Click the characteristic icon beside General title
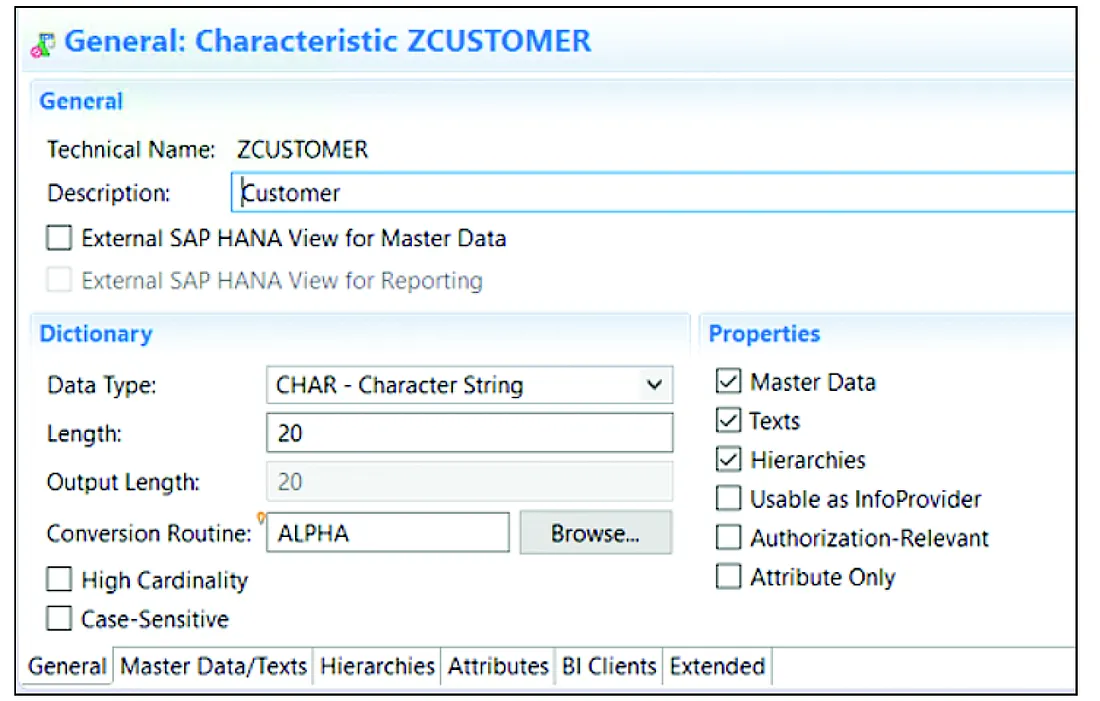The image size is (1100, 701). [44, 44]
